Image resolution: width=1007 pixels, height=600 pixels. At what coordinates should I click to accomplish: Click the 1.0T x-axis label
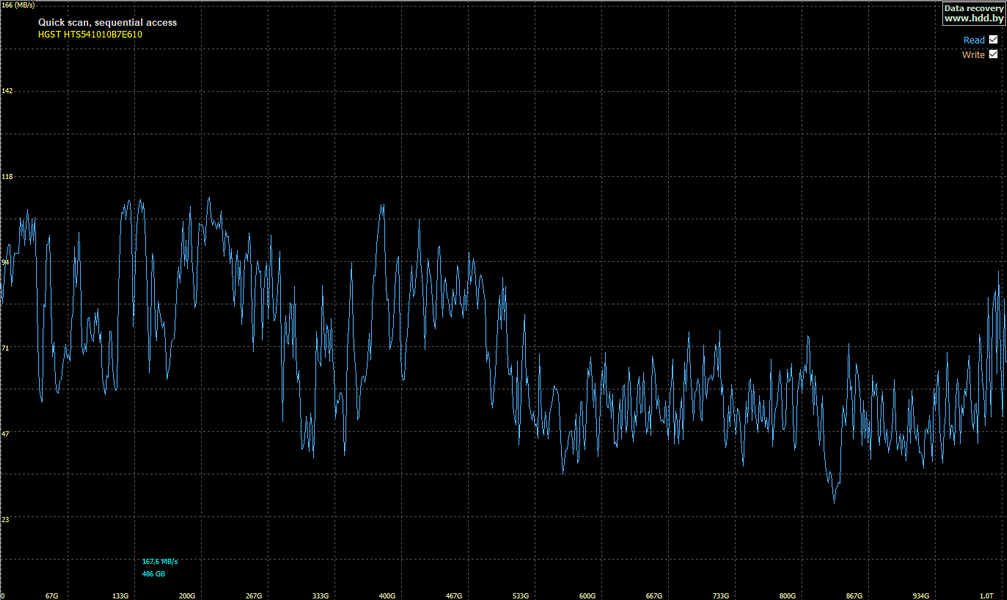[x=986, y=596]
